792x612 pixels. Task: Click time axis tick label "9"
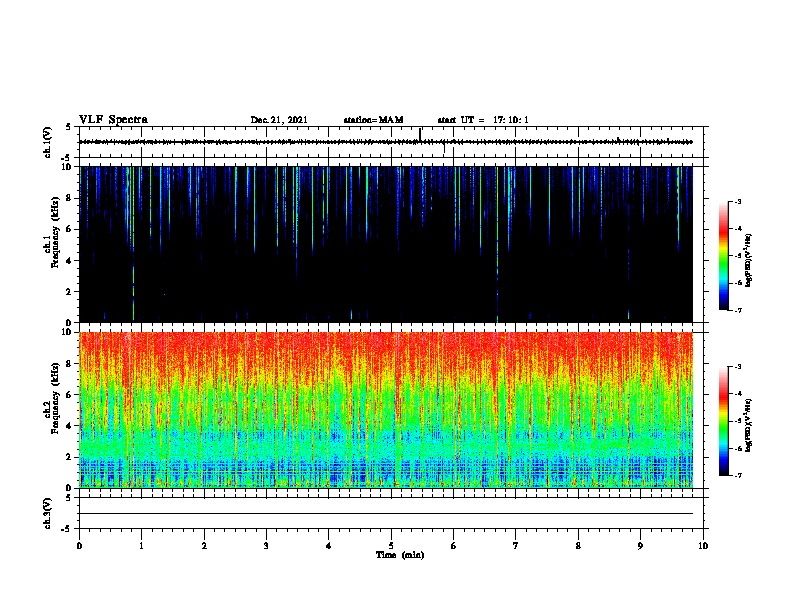(640, 546)
